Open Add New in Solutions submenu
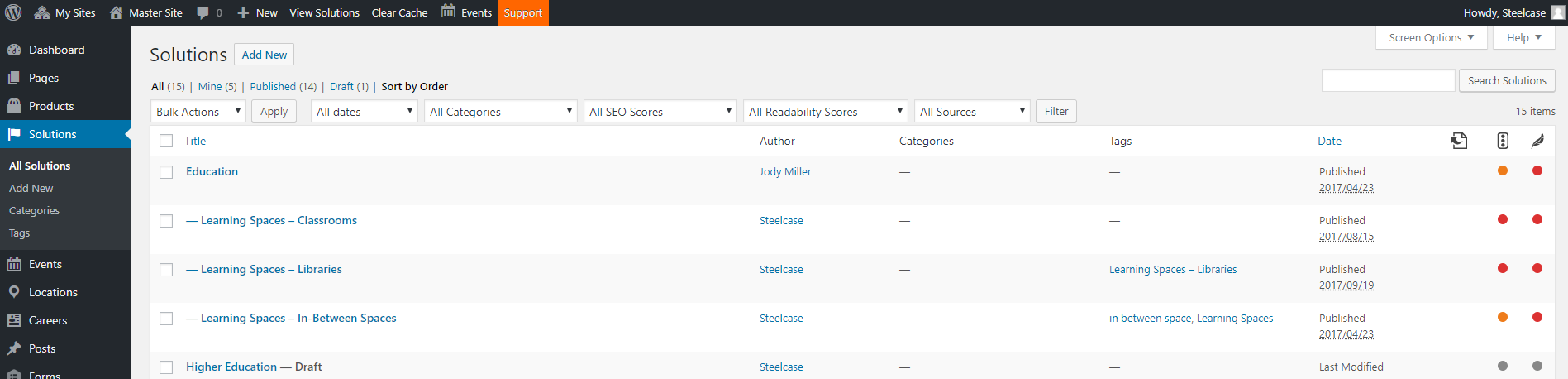 (31, 188)
